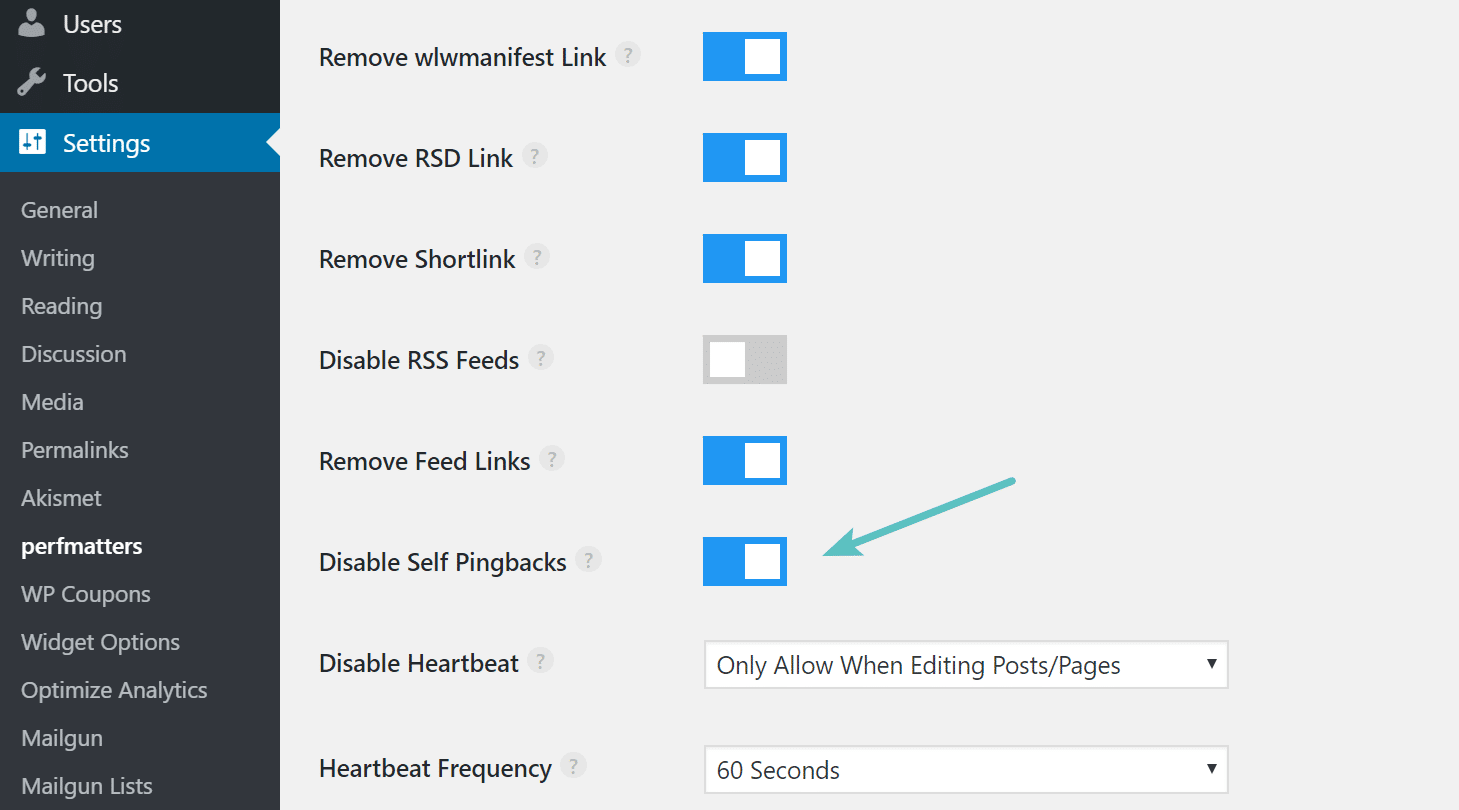Go to the General settings link
This screenshot has width=1459, height=810.
[x=59, y=210]
